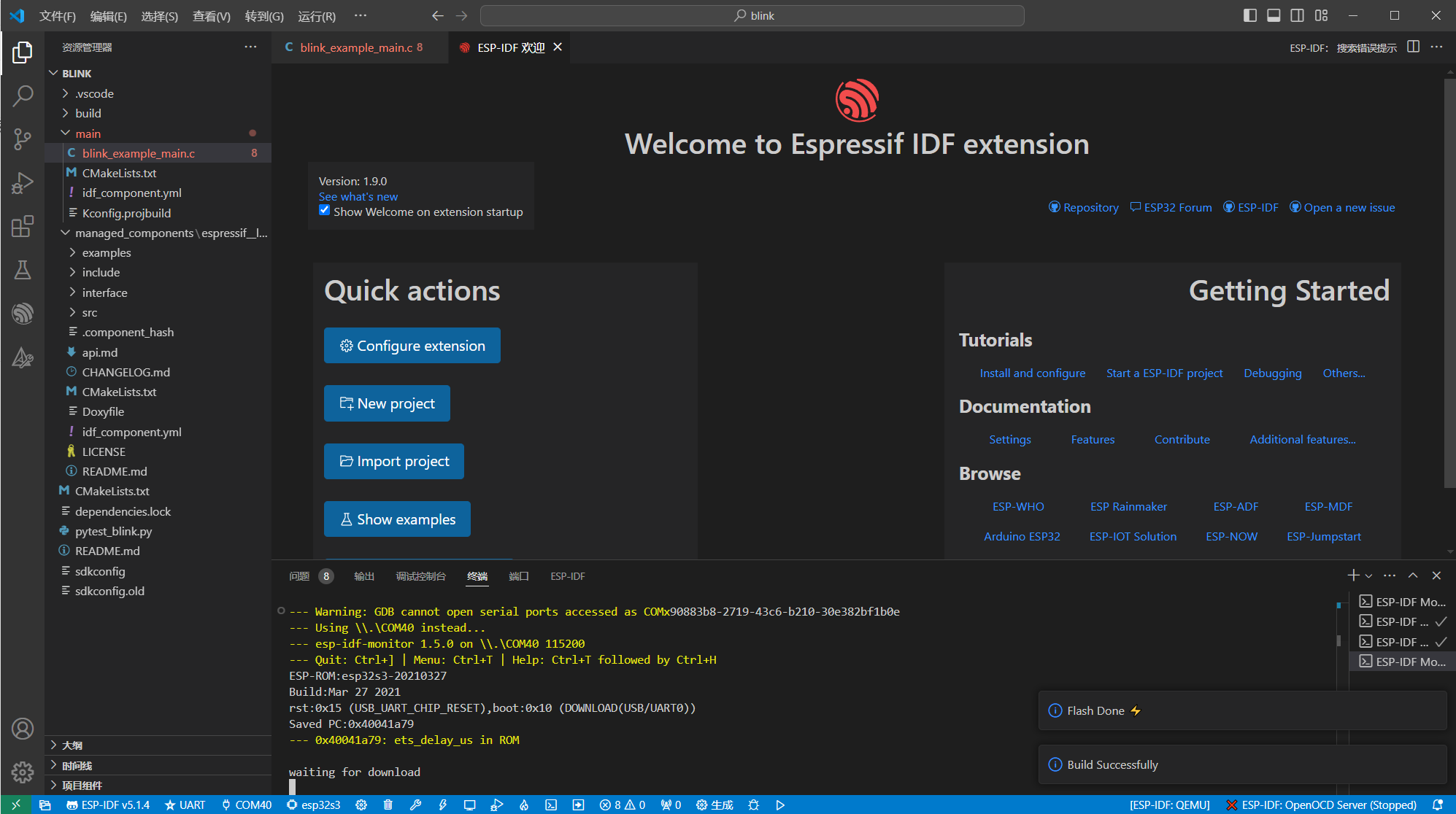Open the See what's new link
1456x814 pixels.
[358, 196]
